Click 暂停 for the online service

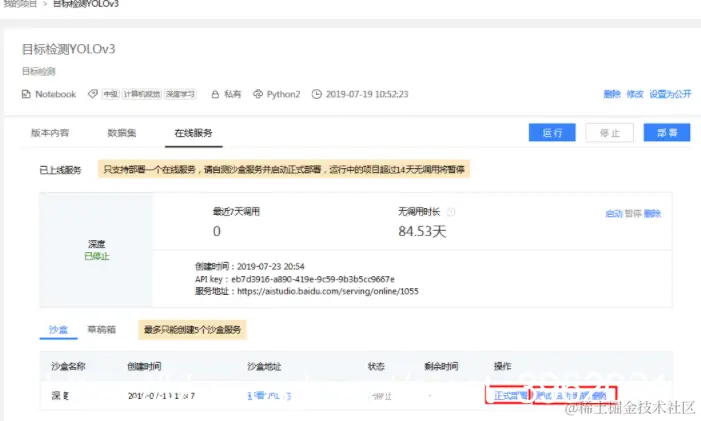click(633, 214)
